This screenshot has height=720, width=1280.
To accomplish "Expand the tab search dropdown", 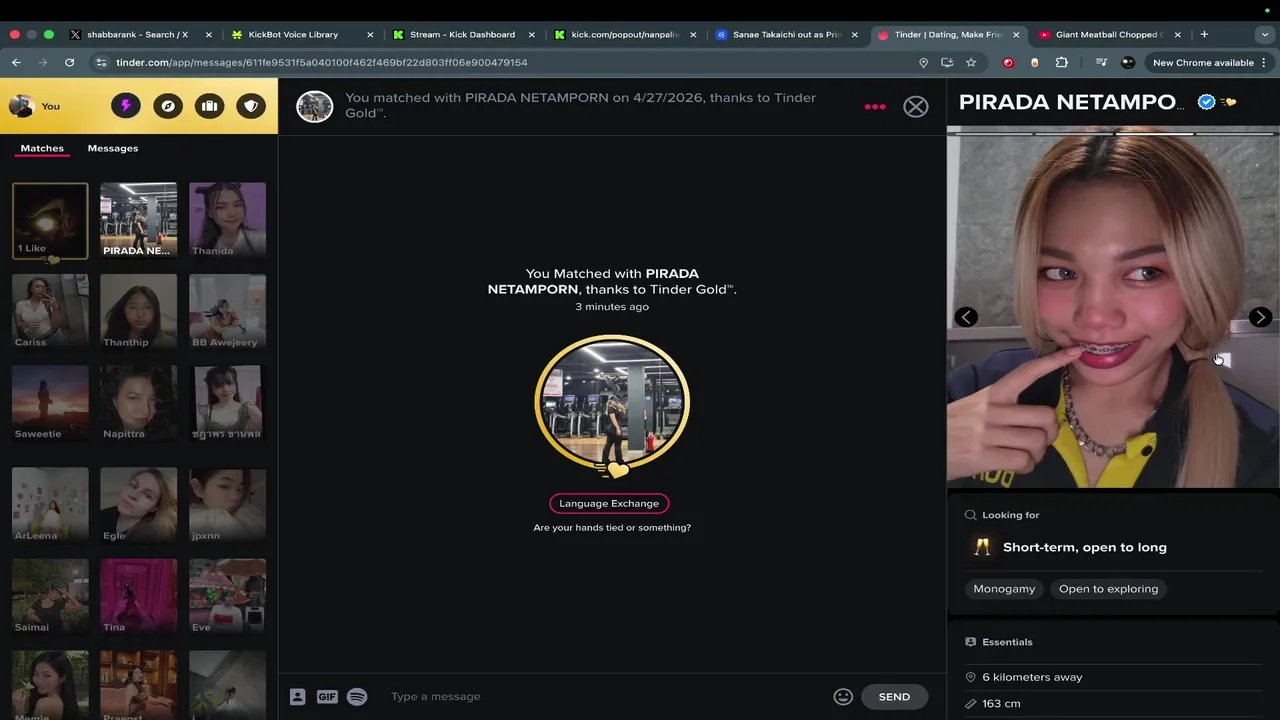I will [1264, 34].
